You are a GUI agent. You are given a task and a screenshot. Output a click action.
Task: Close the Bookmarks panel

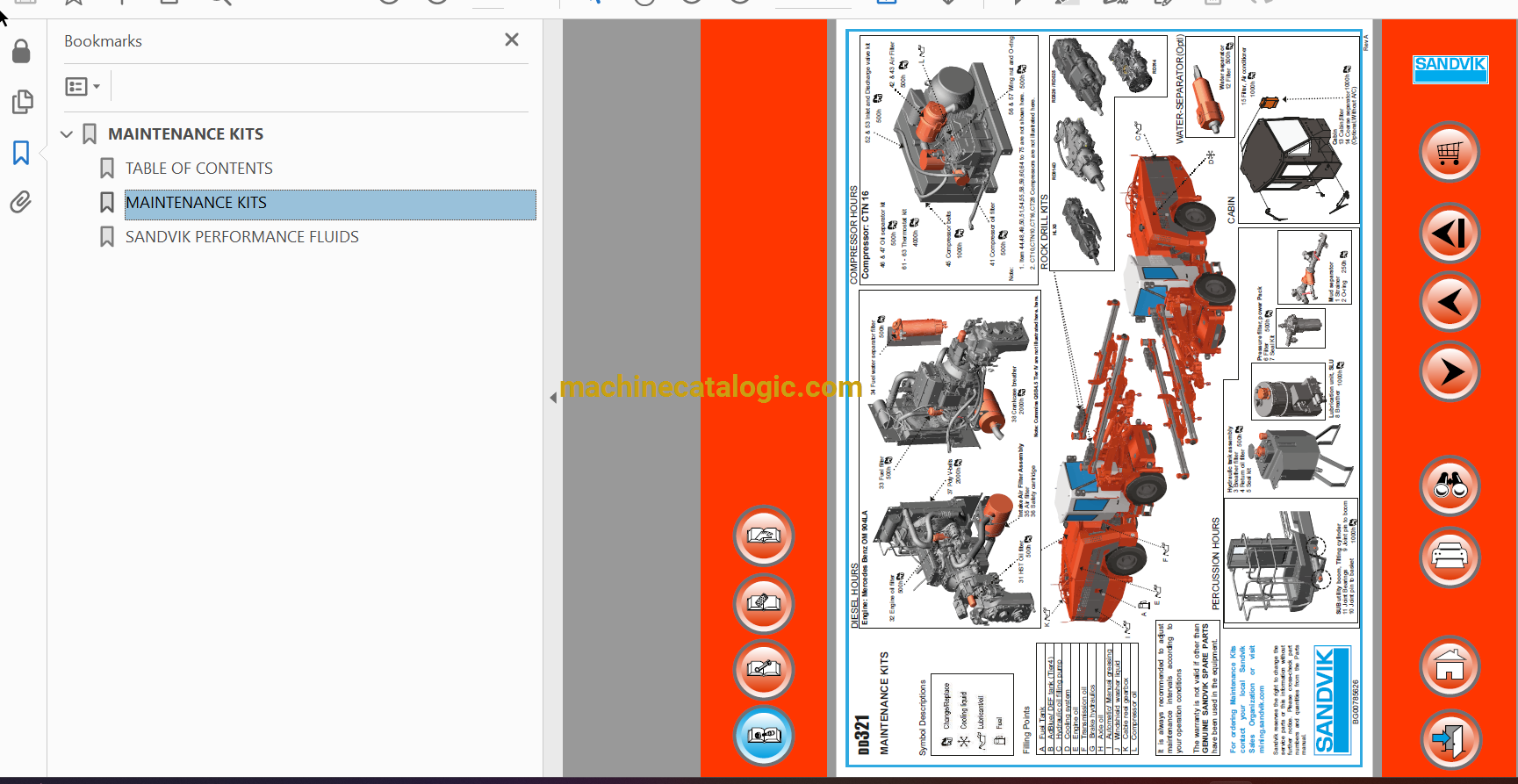(x=512, y=40)
